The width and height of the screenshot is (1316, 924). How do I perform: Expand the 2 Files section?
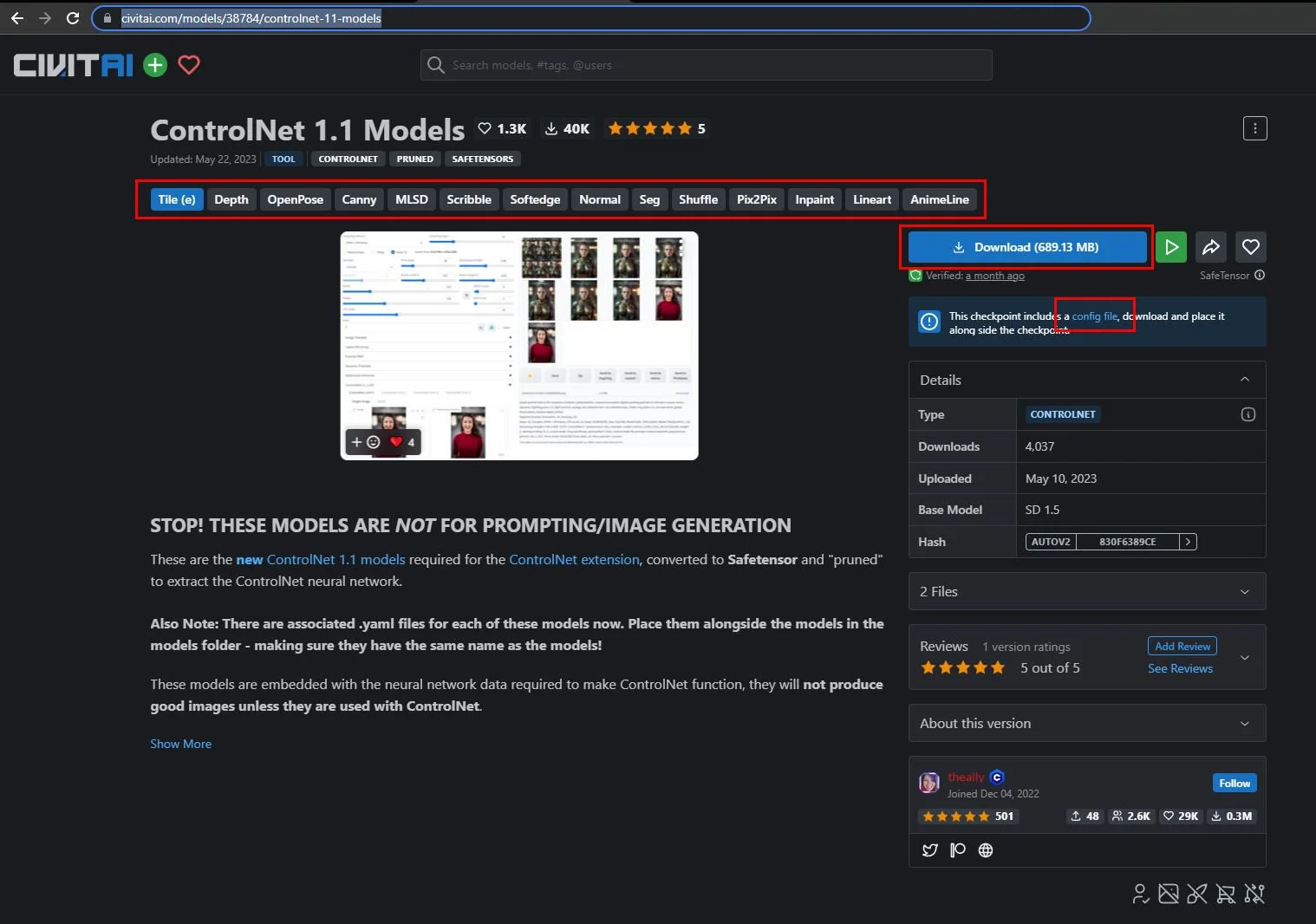pyautogui.click(x=1087, y=591)
